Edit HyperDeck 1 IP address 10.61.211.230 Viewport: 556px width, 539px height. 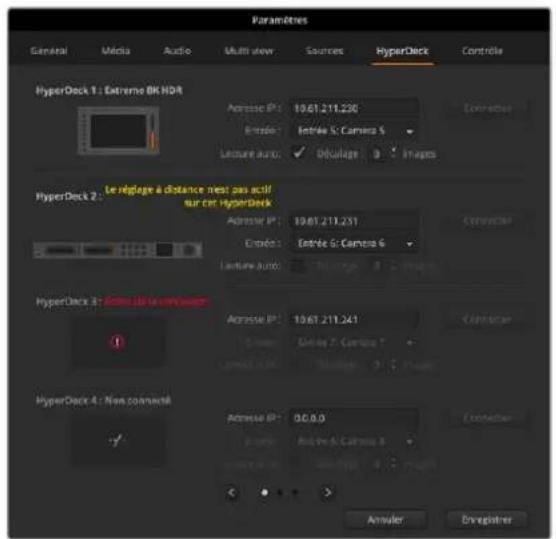coord(354,108)
